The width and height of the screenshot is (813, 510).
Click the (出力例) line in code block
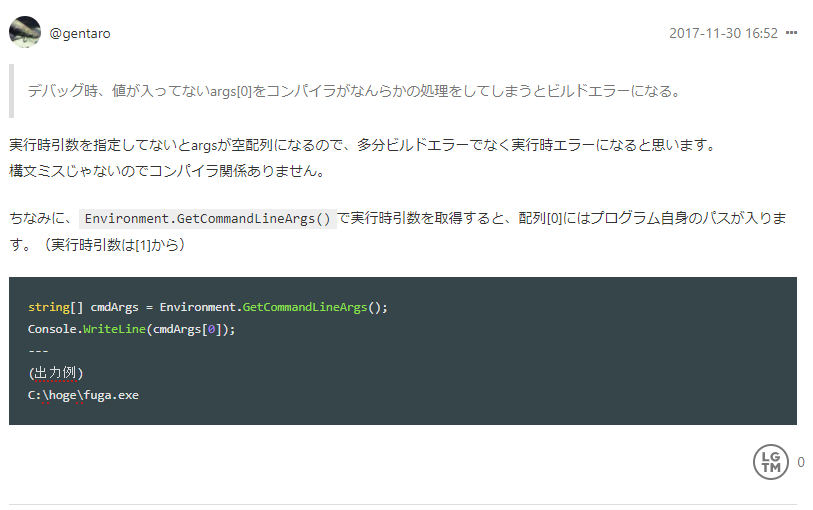tap(55, 373)
